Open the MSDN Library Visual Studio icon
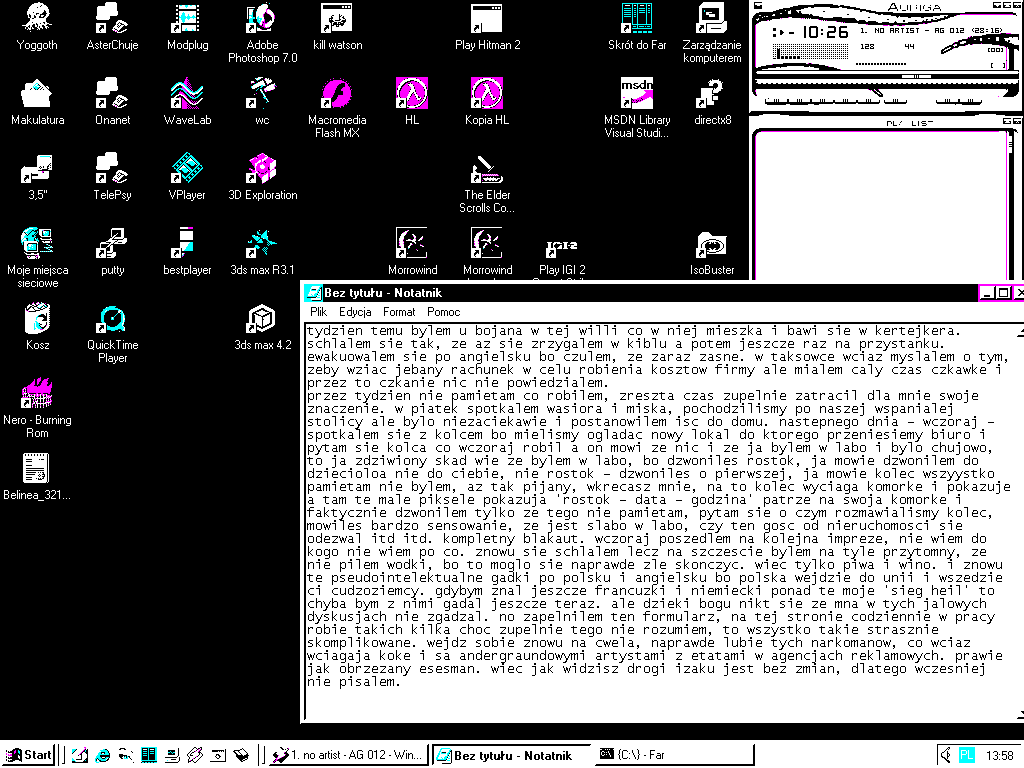Screen dimensions: 1024x768 tap(636, 94)
